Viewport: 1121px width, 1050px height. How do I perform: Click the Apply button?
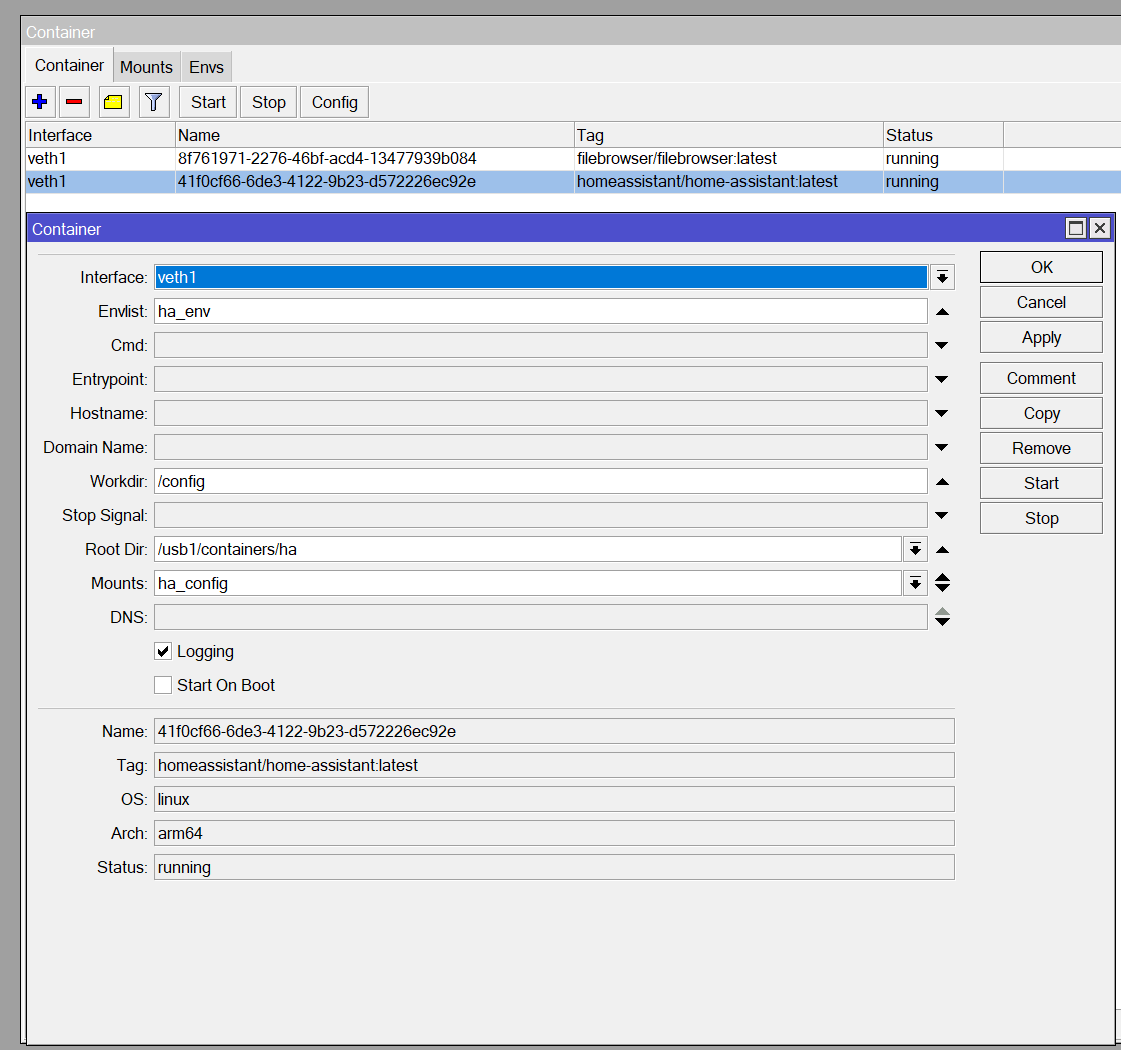pyautogui.click(x=1041, y=338)
